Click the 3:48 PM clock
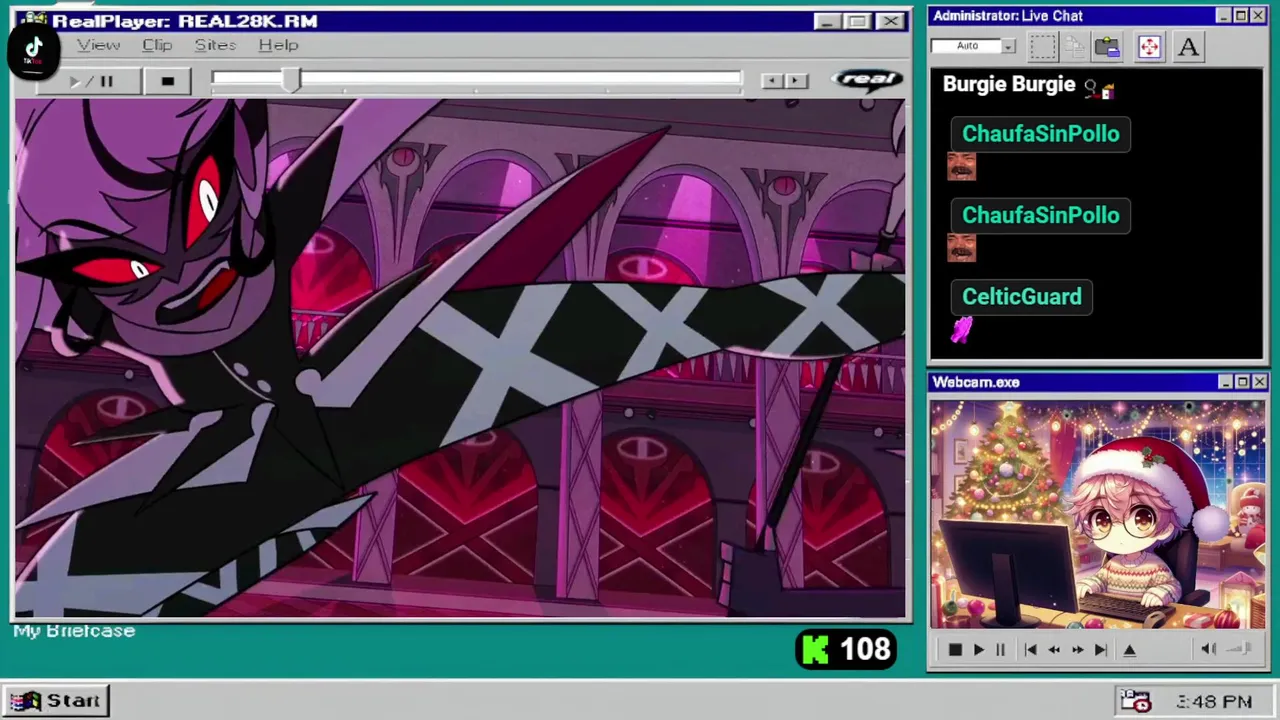The image size is (1280, 720). [1214, 702]
